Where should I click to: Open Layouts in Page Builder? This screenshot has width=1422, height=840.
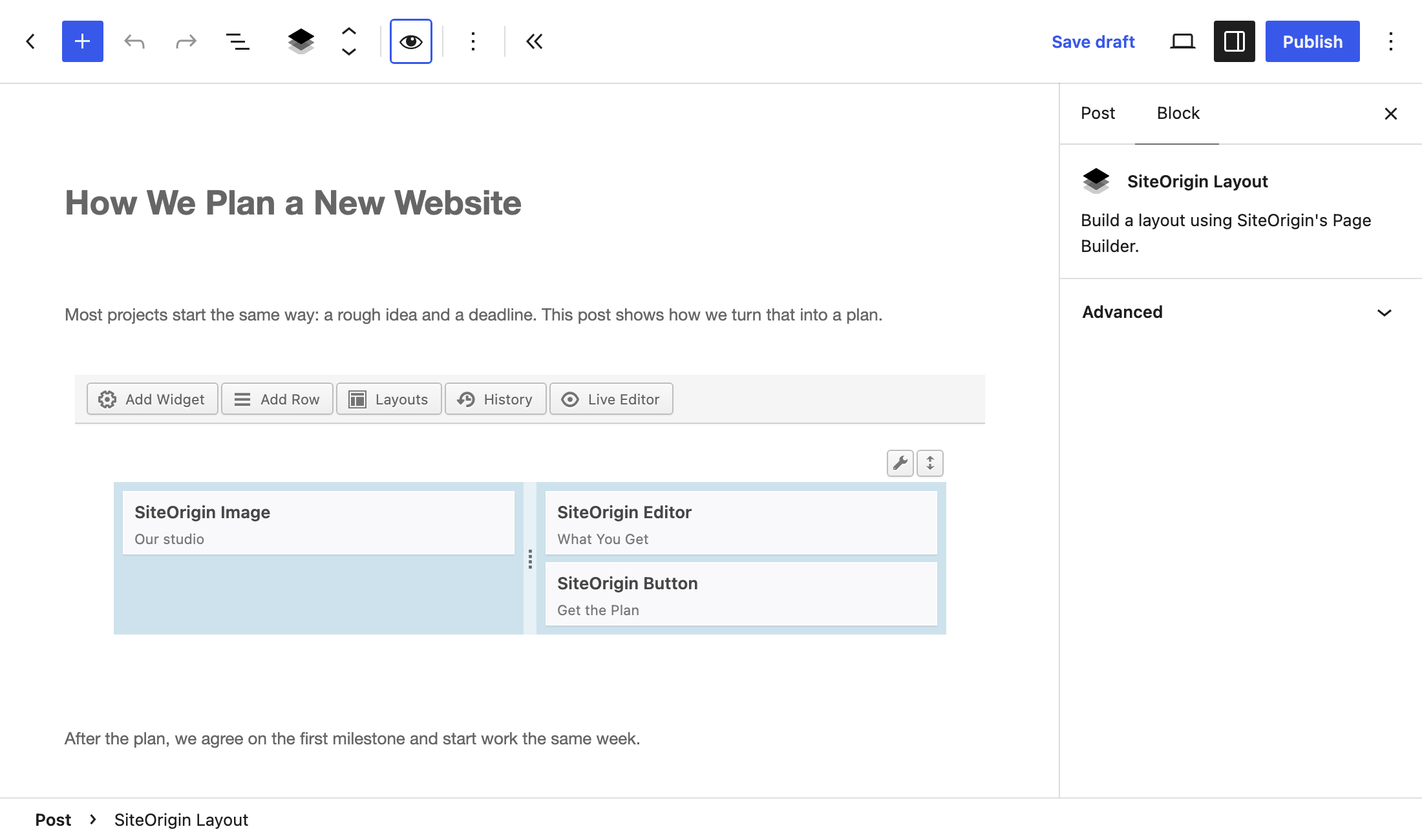tap(389, 399)
